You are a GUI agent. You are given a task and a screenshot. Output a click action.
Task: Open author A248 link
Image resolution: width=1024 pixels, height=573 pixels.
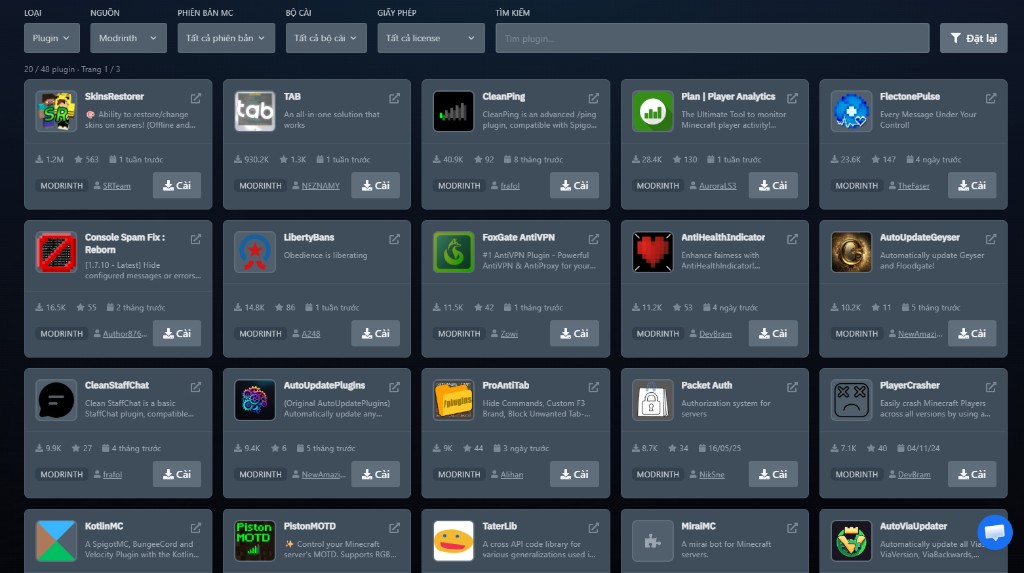311,333
